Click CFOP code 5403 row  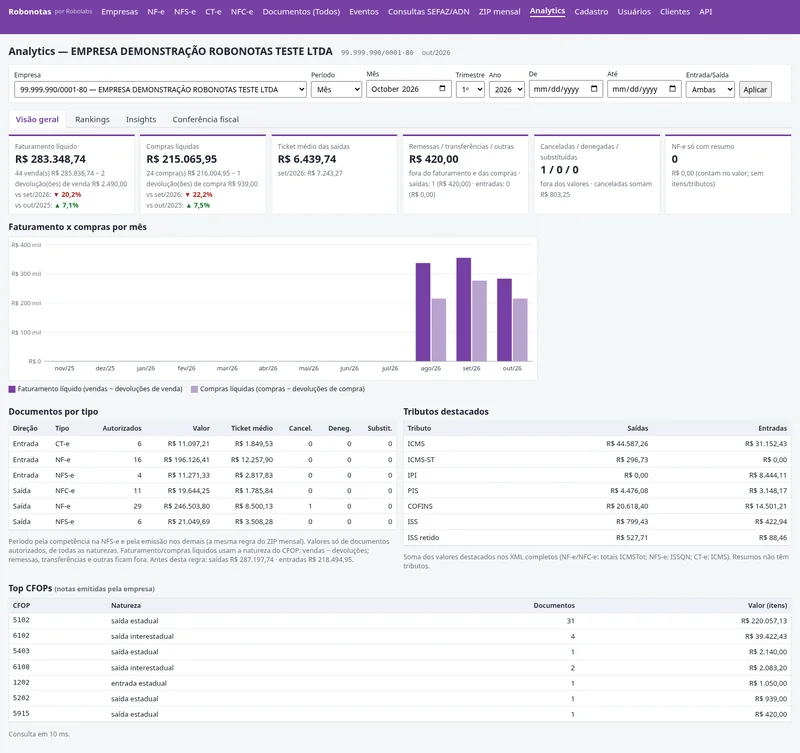(399, 651)
